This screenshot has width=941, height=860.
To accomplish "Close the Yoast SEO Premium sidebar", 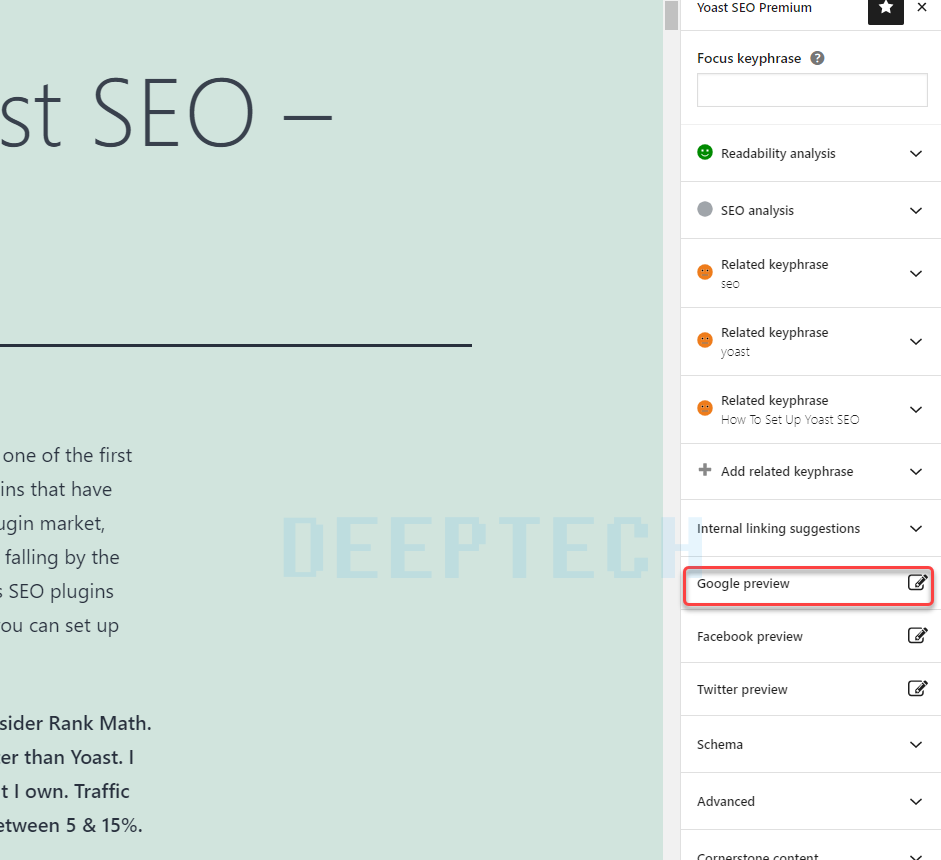I will (x=922, y=7).
